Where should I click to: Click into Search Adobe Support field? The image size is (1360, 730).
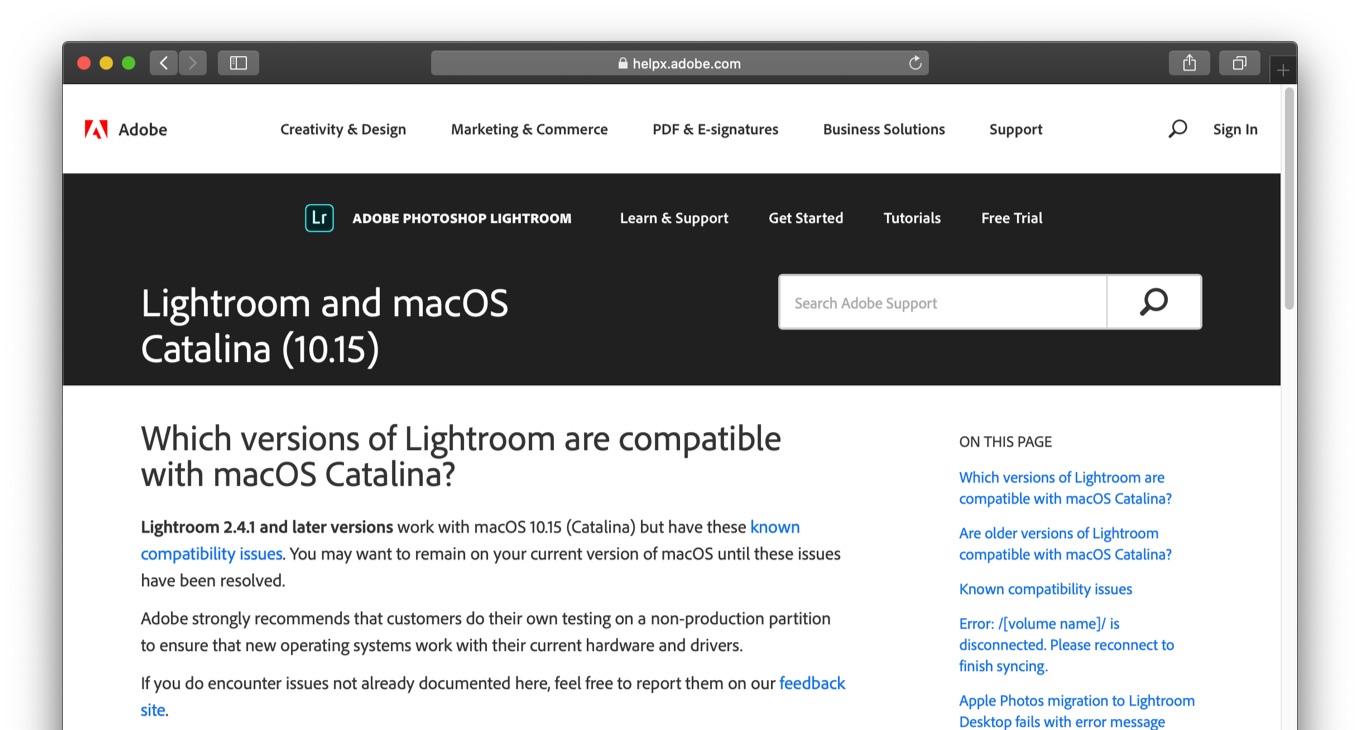click(943, 302)
